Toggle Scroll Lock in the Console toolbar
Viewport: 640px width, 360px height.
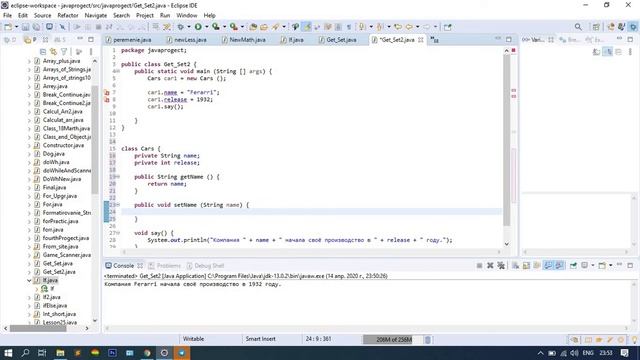tap(526, 266)
